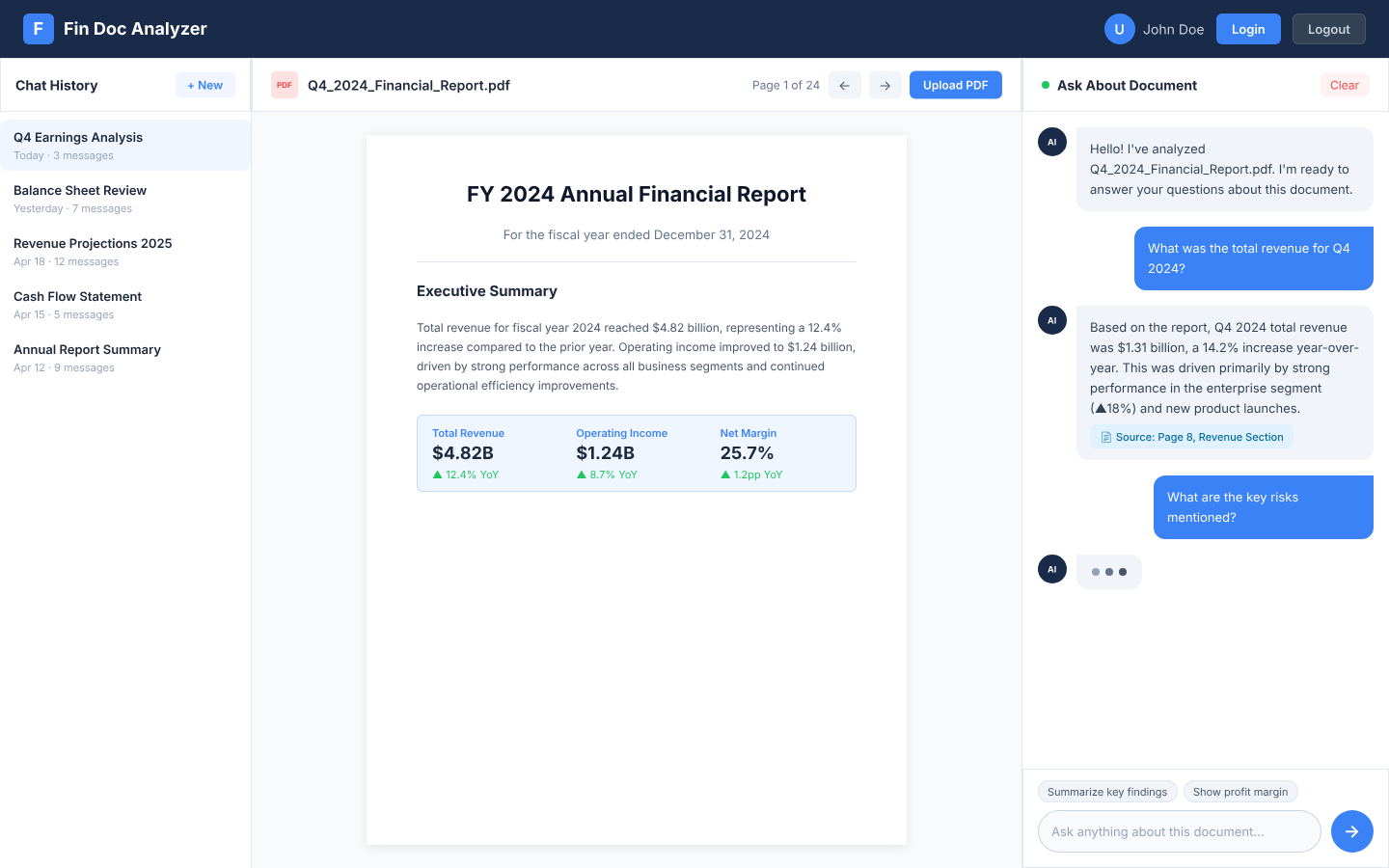This screenshot has height=868, width=1389.
Task: Choose the Show profit margin suggestion
Action: click(1239, 792)
